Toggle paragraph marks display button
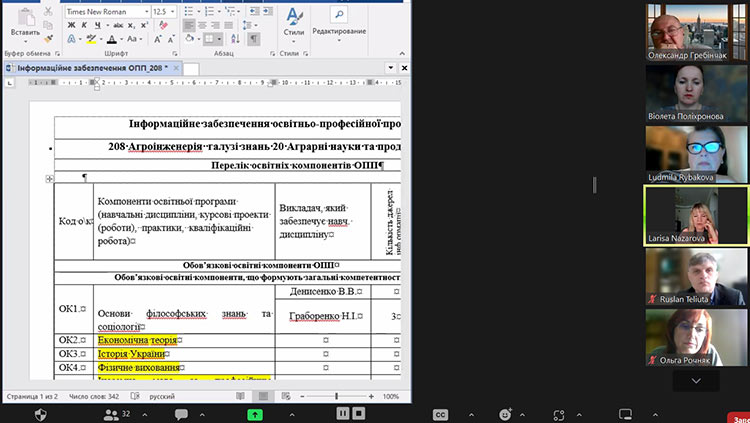 click(x=254, y=39)
